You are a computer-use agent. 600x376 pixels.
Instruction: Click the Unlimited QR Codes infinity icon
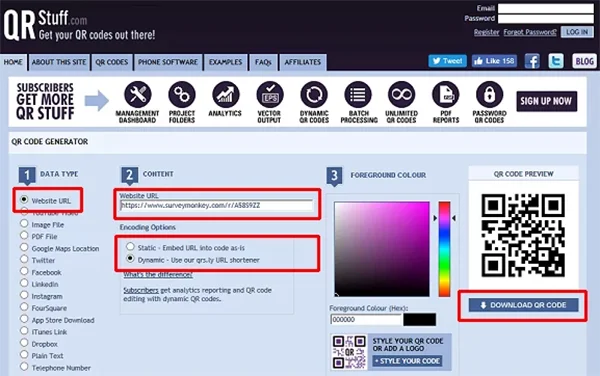click(x=401, y=94)
